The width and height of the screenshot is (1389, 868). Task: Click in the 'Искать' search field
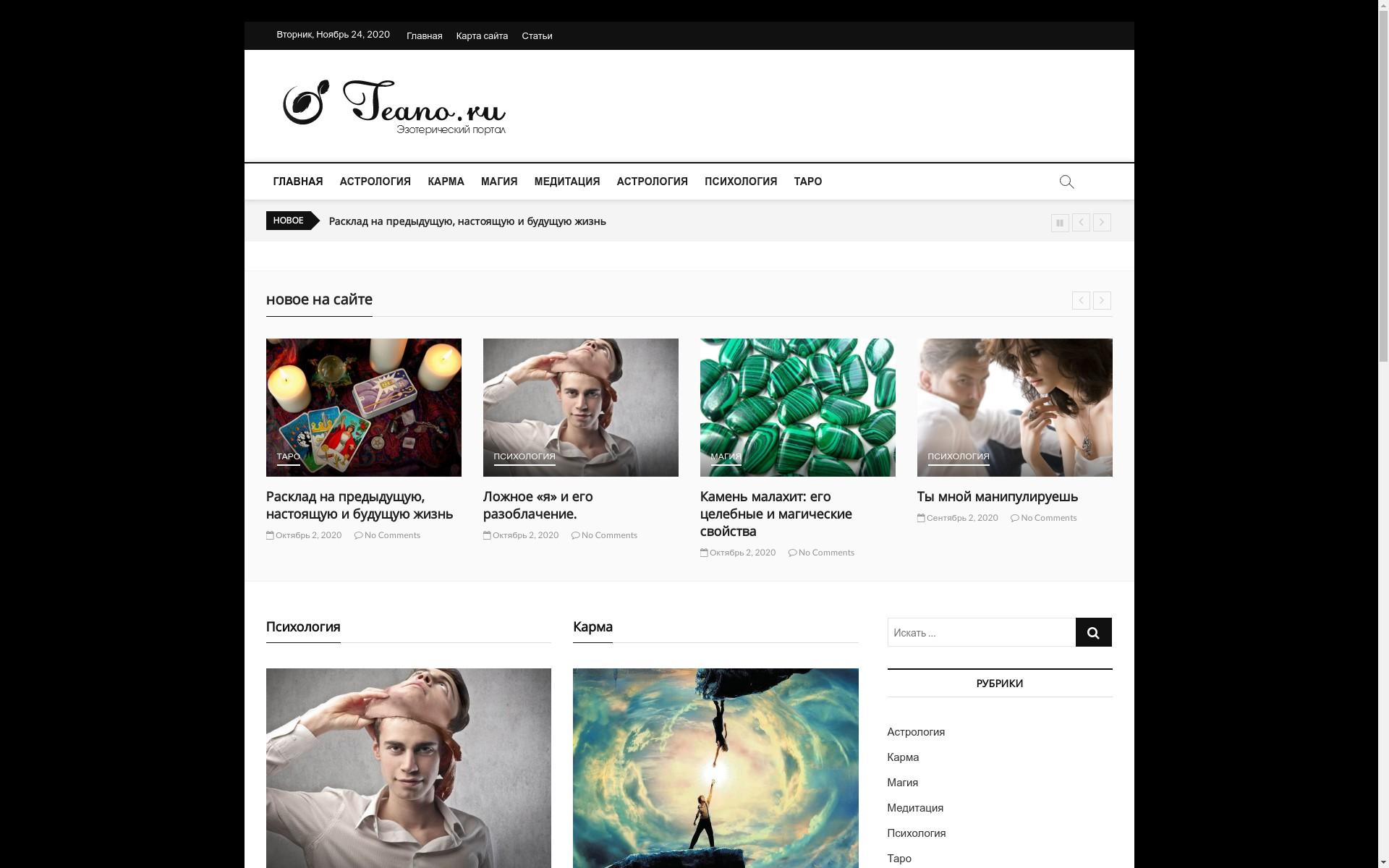point(981,632)
